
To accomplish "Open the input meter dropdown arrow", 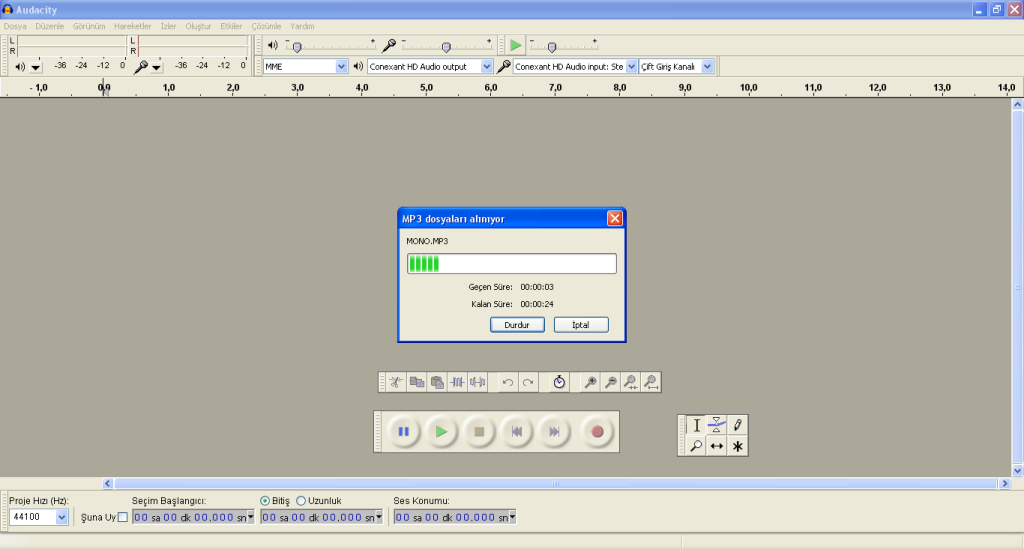I will pos(156,67).
